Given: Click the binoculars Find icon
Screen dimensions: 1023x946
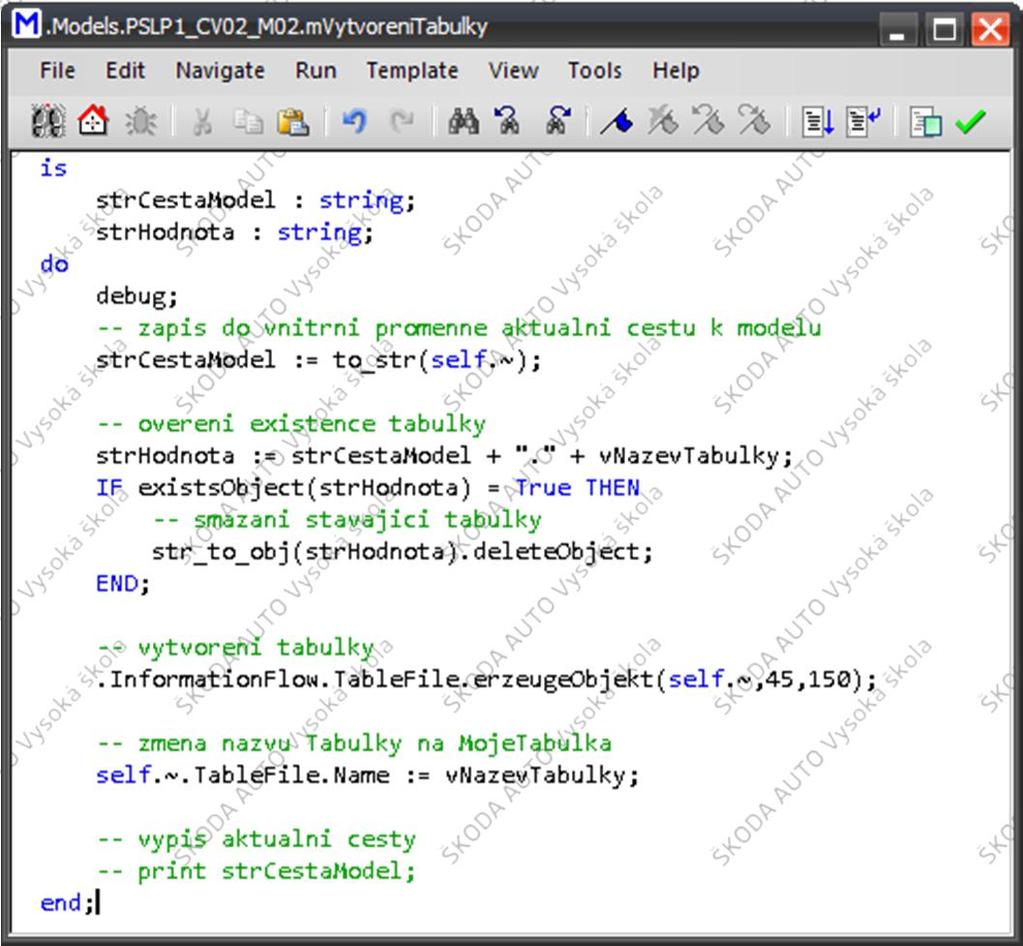Looking at the screenshot, I should coord(463,121).
